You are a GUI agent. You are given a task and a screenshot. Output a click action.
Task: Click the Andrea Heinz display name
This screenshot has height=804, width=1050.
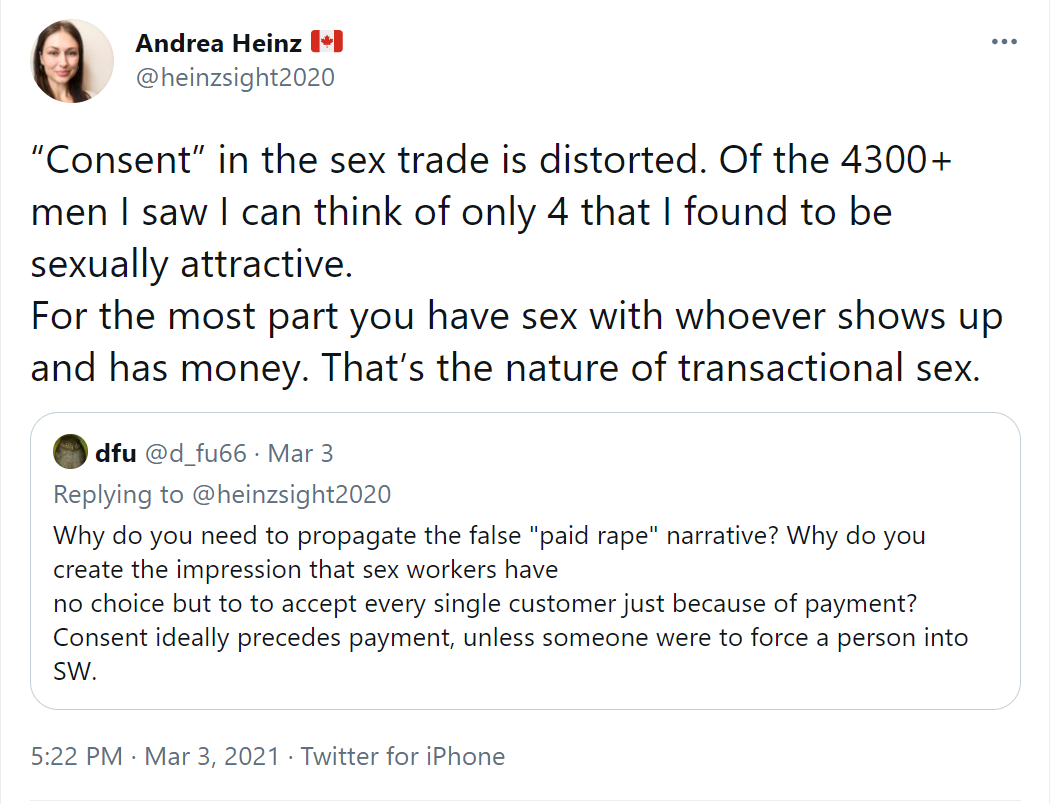pyautogui.click(x=219, y=43)
